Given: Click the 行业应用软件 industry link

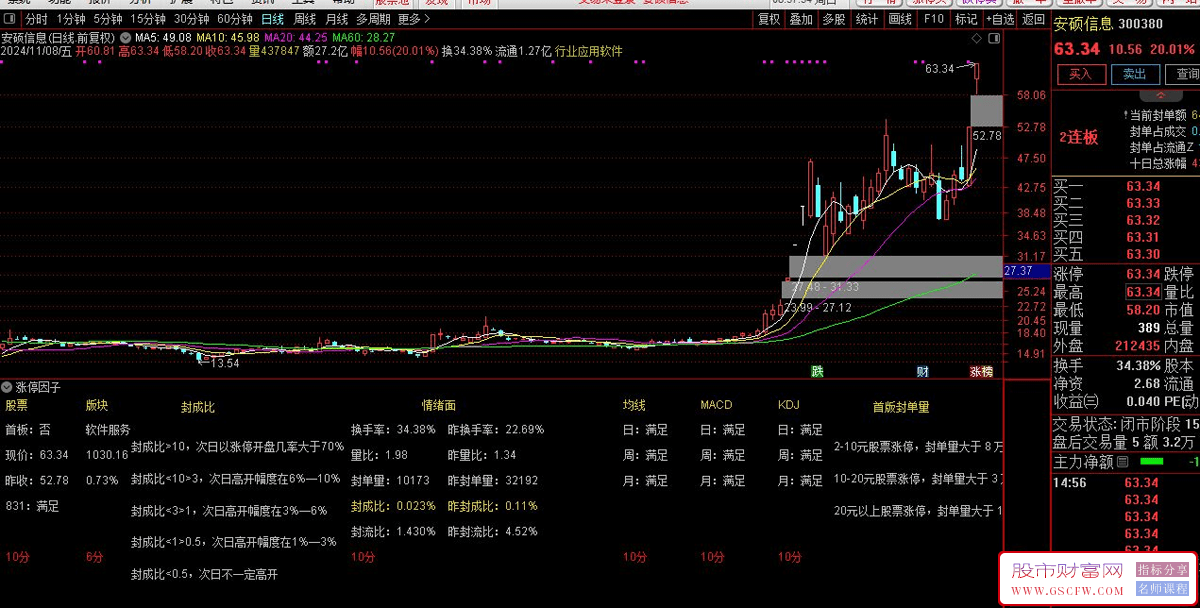Looking at the screenshot, I should tap(589, 51).
